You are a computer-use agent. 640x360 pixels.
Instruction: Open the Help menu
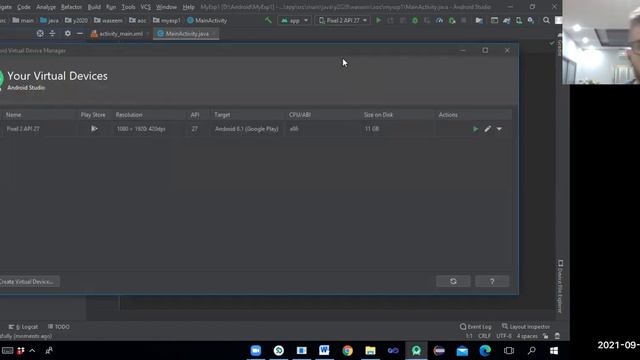188,7
